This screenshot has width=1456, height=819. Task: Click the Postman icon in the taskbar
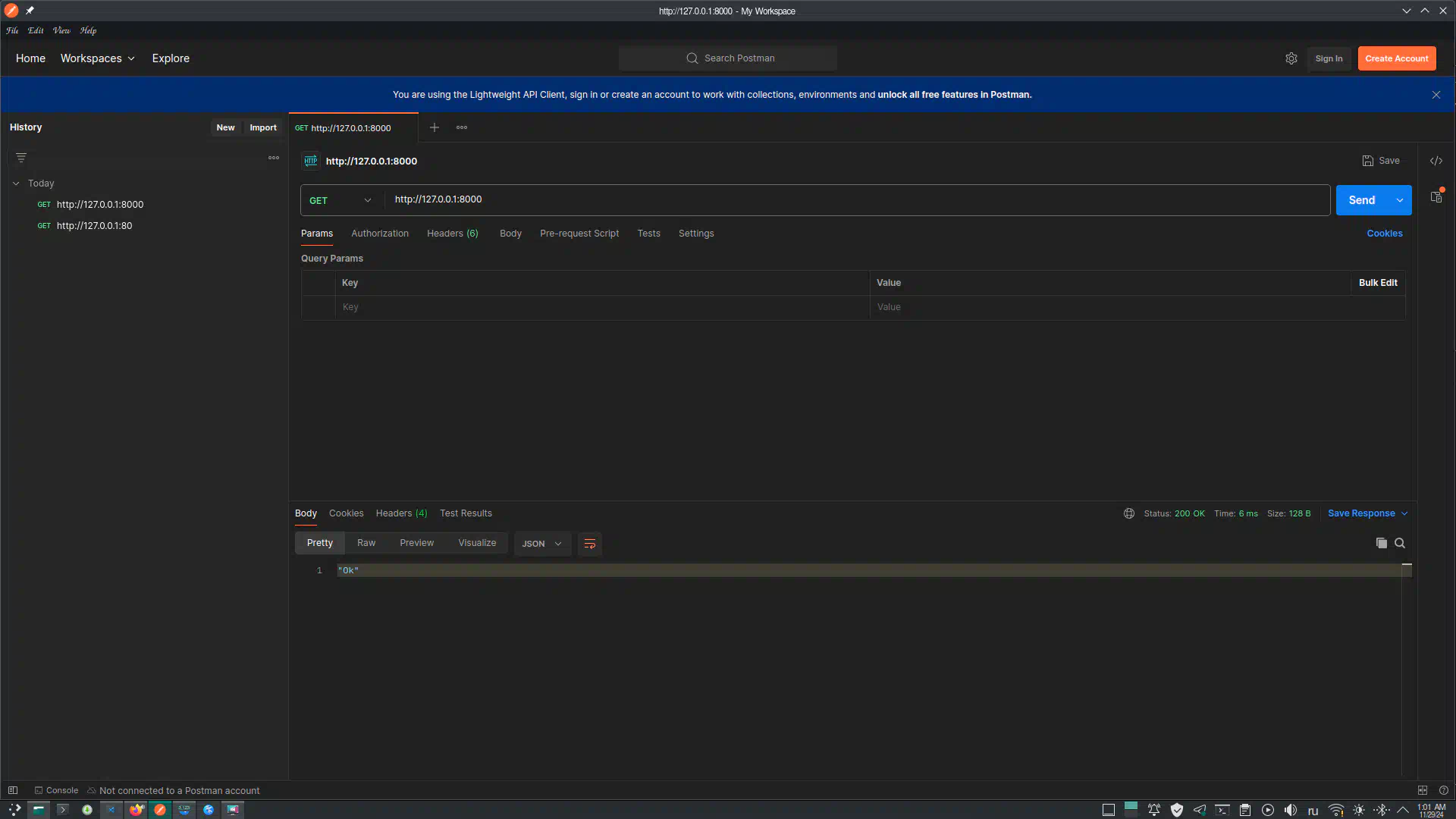pos(160,810)
